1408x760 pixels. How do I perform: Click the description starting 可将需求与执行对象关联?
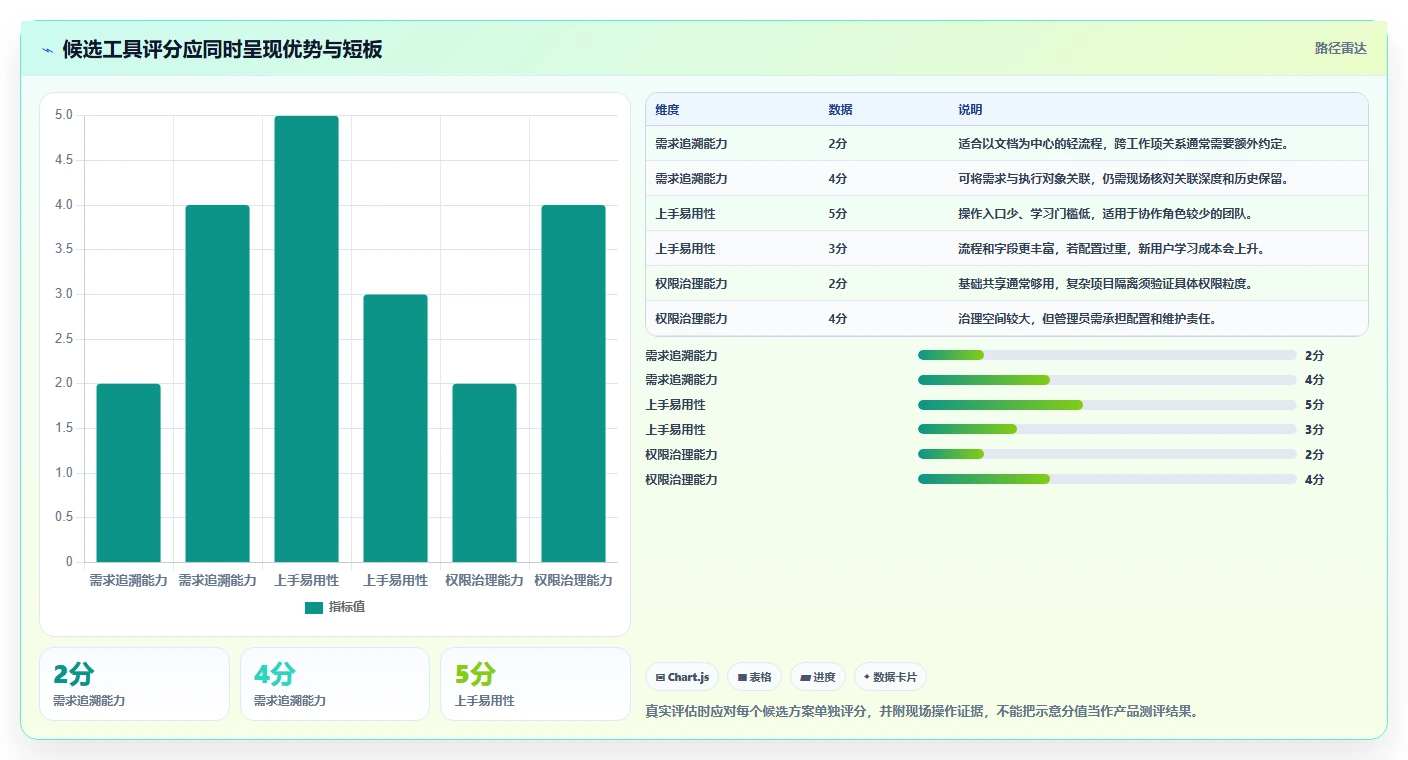pyautogui.click(x=1123, y=179)
